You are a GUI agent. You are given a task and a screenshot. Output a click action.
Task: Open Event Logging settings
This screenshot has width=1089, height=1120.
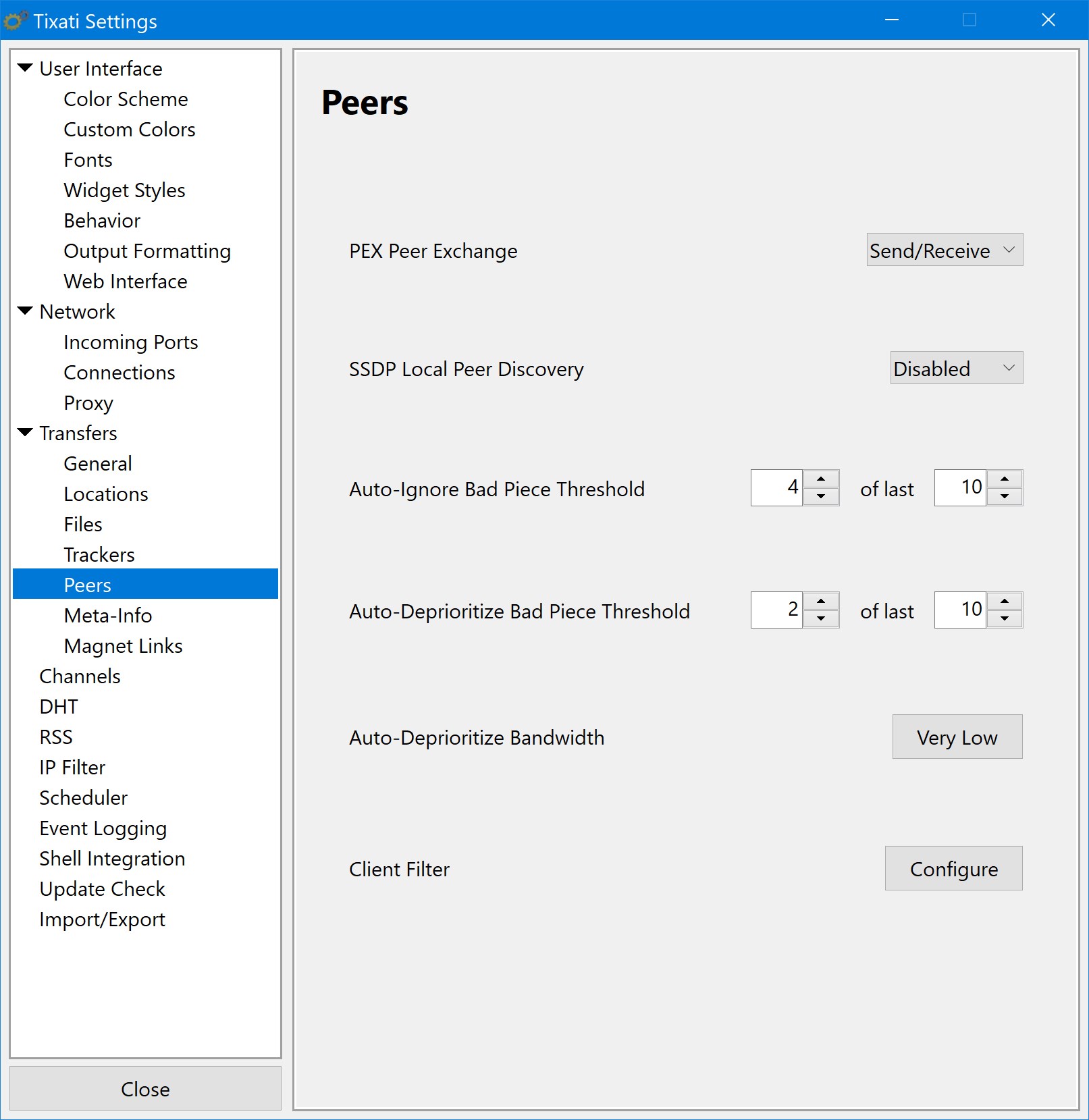[103, 828]
